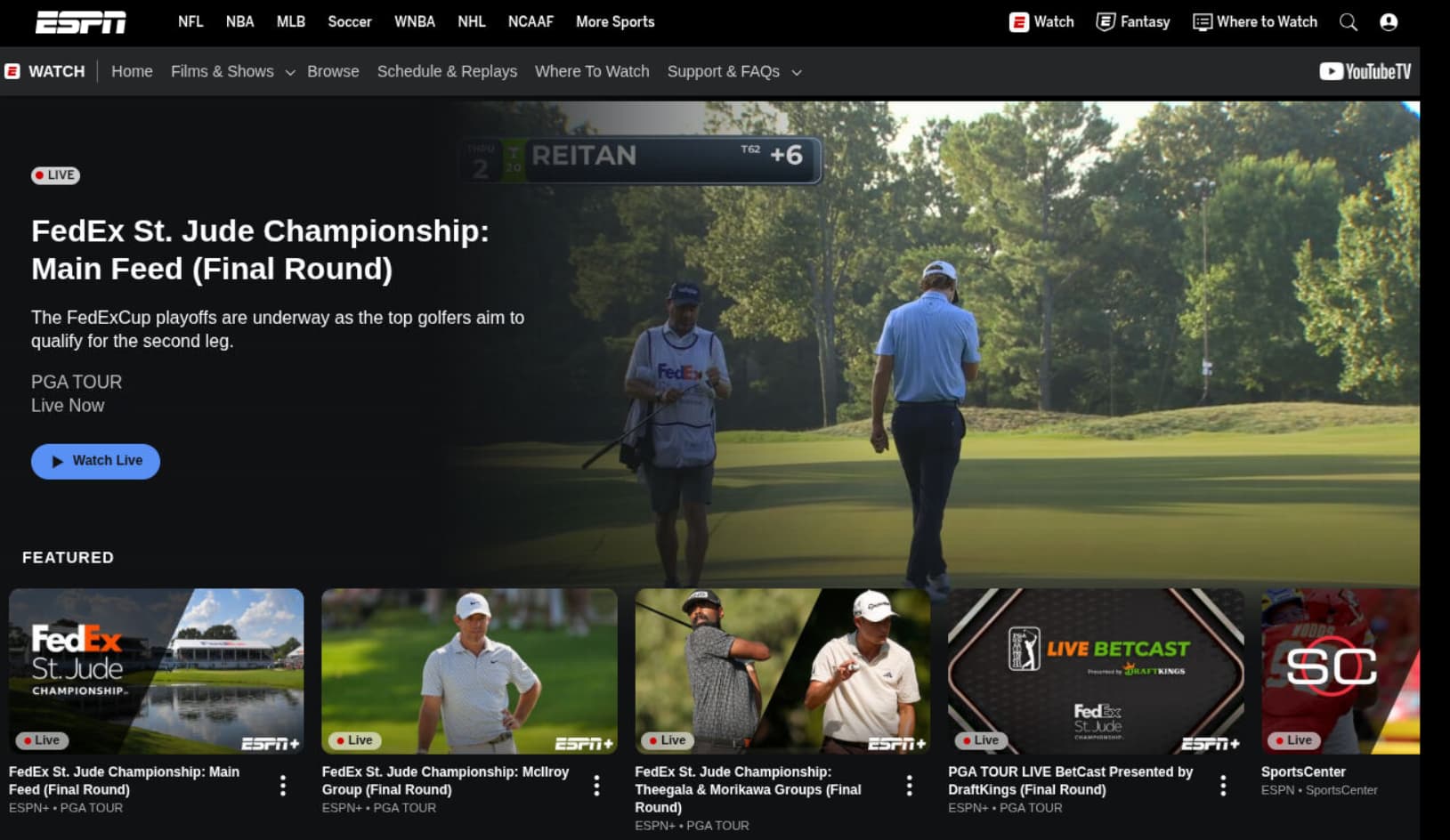Click the Watch icon in top bar
1450x840 pixels.
(1041, 22)
